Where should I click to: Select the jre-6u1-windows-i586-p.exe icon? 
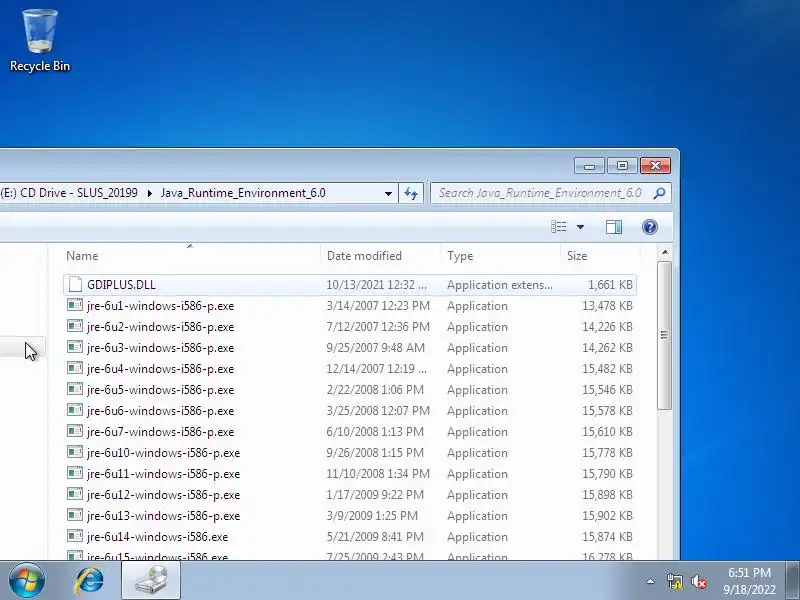coord(75,305)
